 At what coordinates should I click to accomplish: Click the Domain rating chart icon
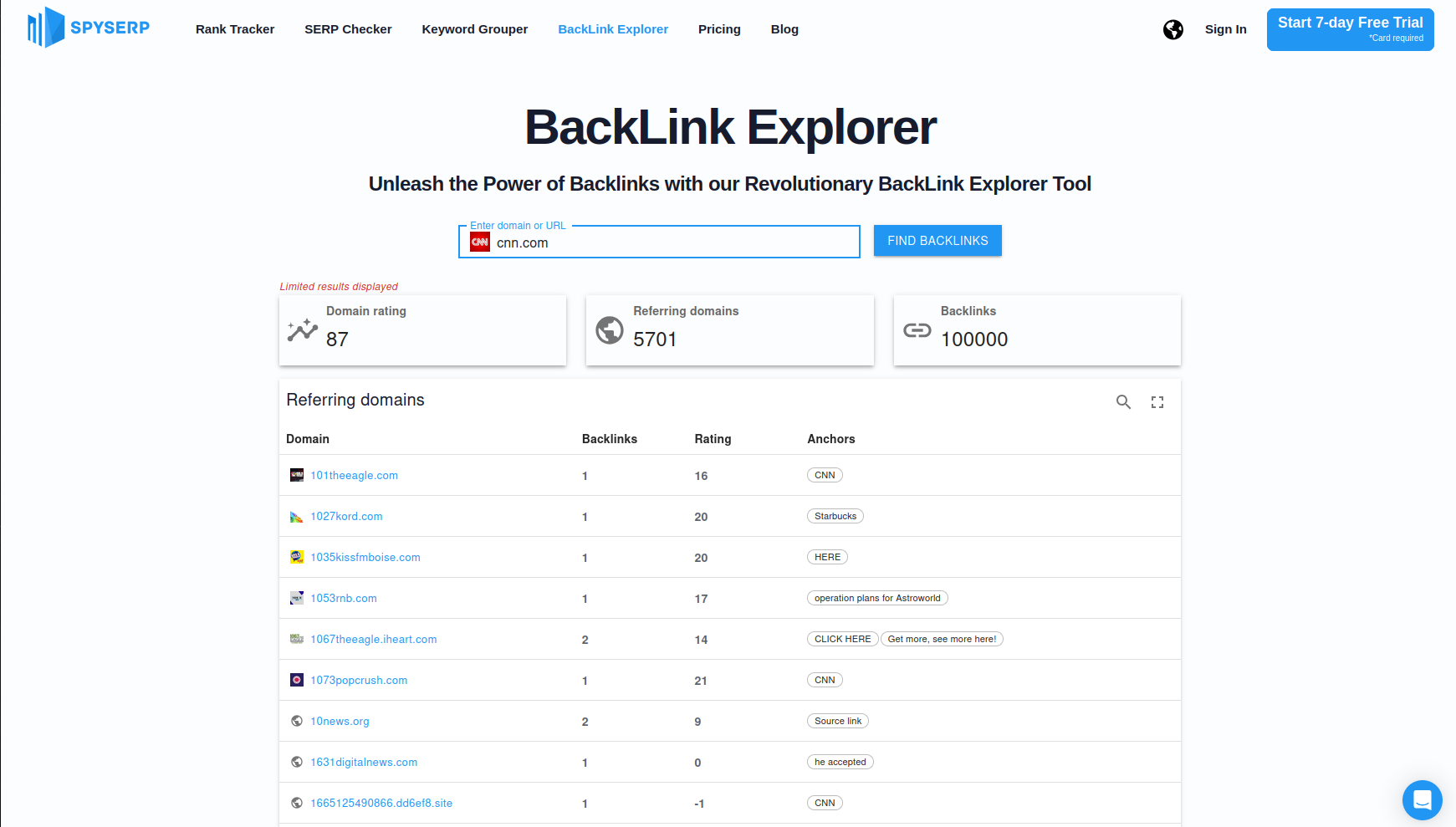click(x=300, y=328)
